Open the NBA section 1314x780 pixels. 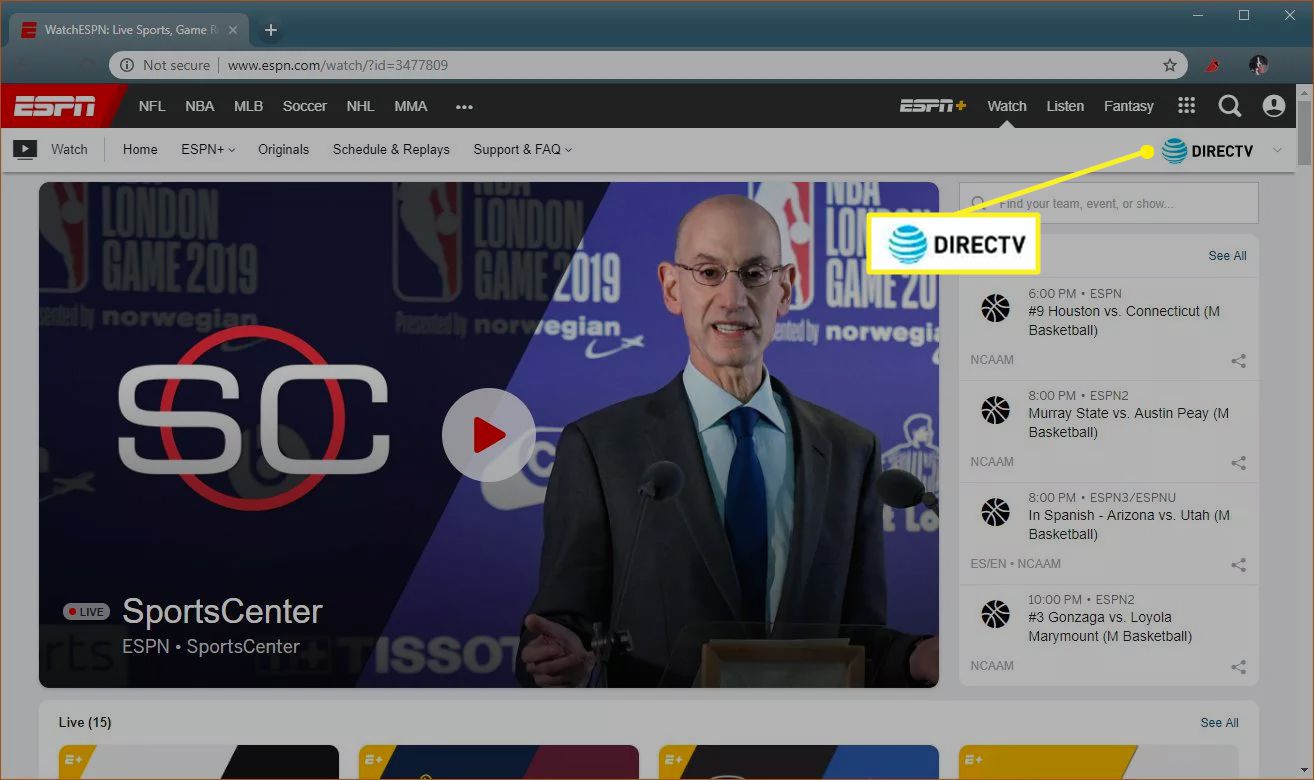[200, 106]
